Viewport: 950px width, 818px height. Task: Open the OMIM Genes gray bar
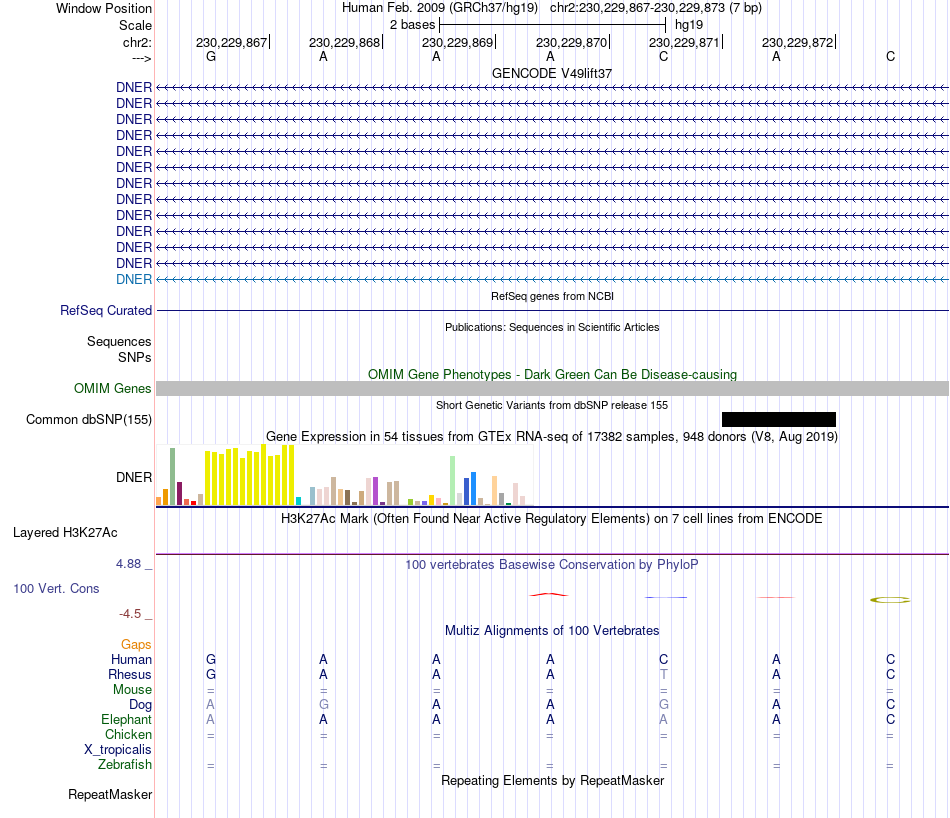tap(552, 388)
